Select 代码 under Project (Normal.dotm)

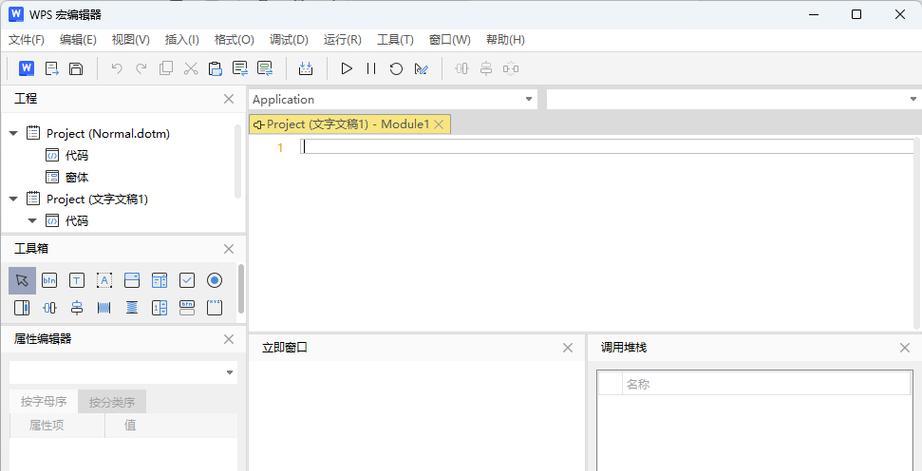coord(77,156)
